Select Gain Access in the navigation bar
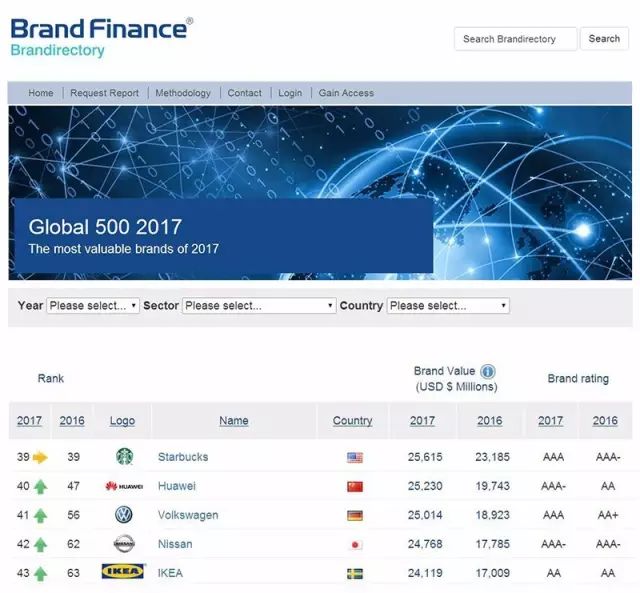Screen dimensions: 640x593 346,93
